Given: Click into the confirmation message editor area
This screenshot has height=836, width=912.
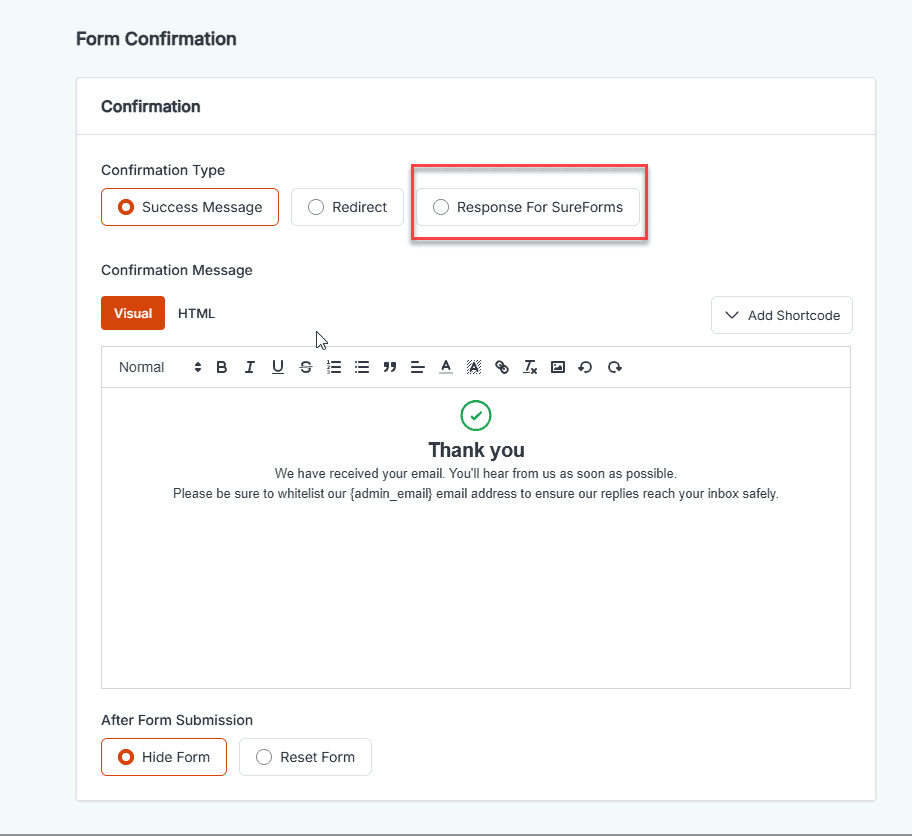Looking at the screenshot, I should pyautogui.click(x=476, y=538).
